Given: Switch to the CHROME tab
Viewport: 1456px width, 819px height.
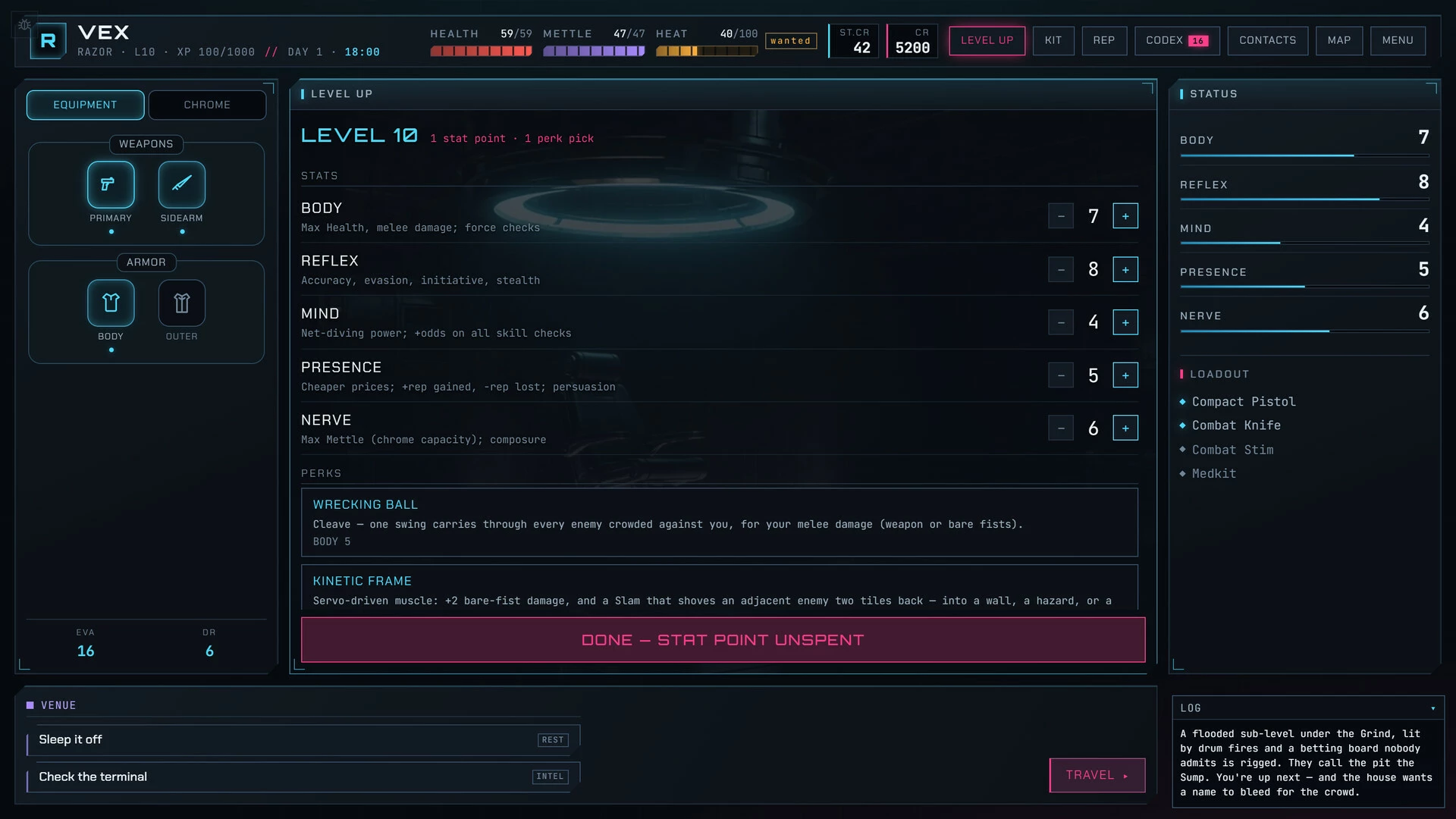Looking at the screenshot, I should (207, 105).
